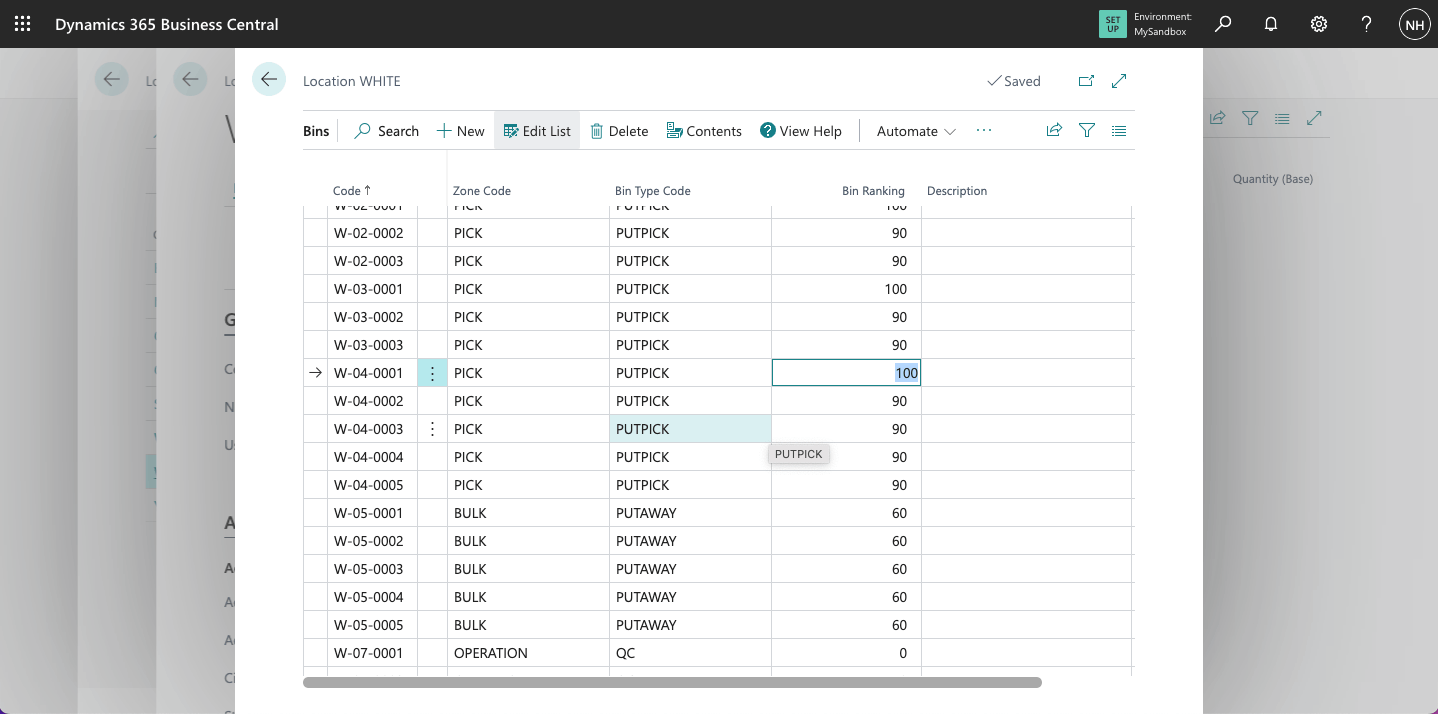Click Contents in the action bar

pyautogui.click(x=704, y=131)
